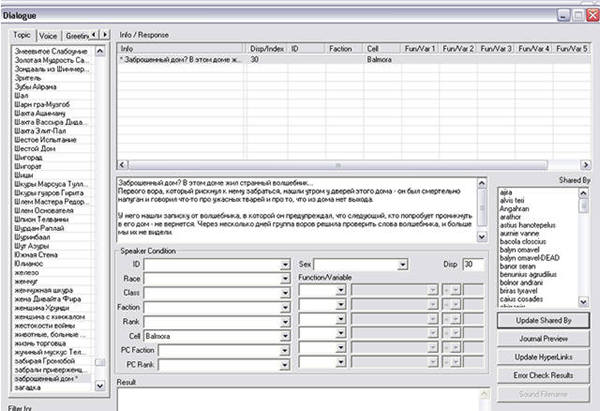Click the tab strip scroll-left arrow
The width and height of the screenshot is (600, 411).
point(93,34)
